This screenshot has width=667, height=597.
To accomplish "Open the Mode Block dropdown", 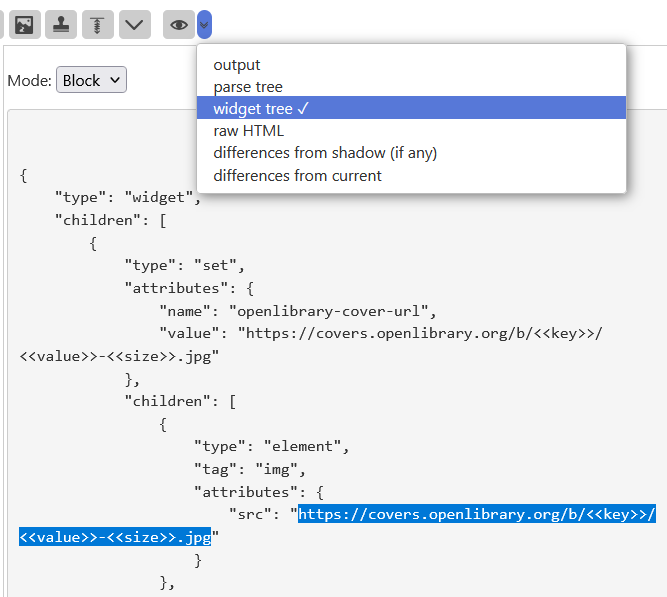I will point(91,80).
